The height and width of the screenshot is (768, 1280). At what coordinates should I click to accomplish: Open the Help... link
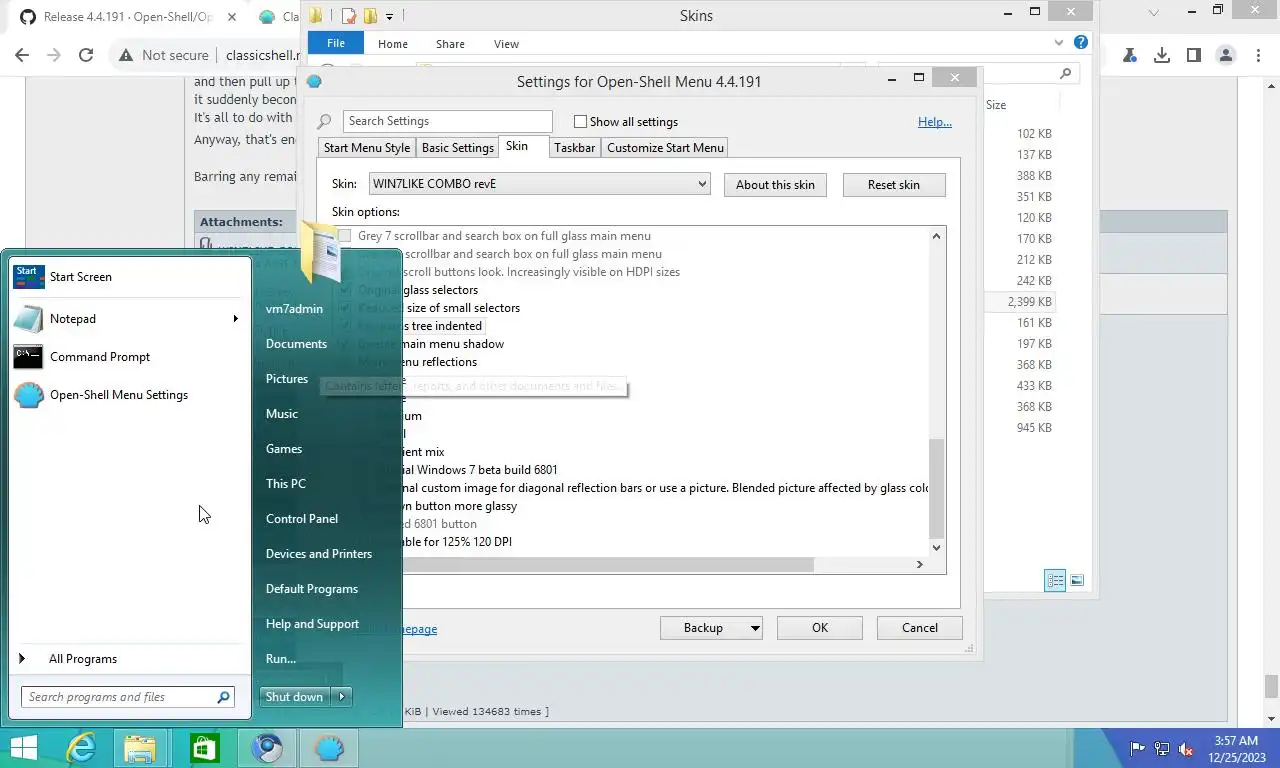click(935, 122)
